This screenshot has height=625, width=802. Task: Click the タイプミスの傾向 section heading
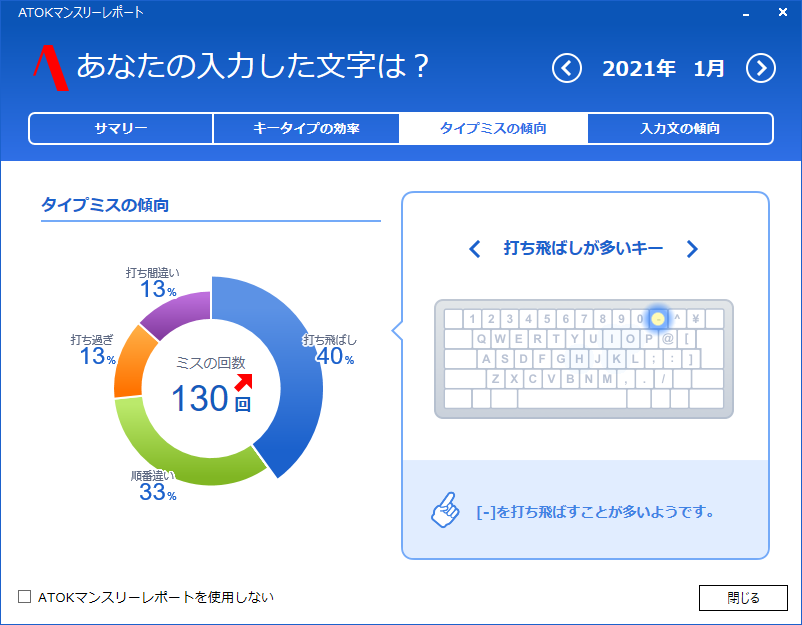tap(105, 205)
